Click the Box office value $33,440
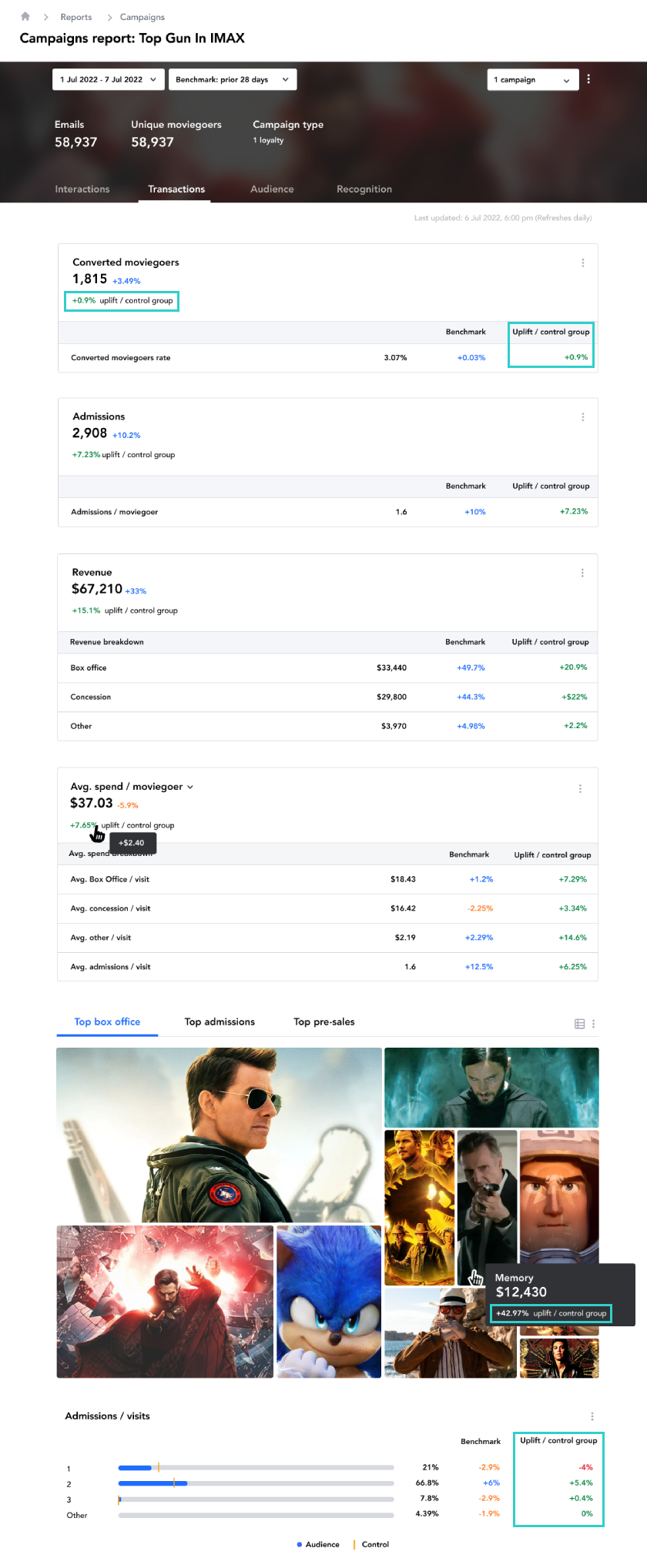Image resolution: width=647 pixels, height=1568 pixels. [391, 668]
